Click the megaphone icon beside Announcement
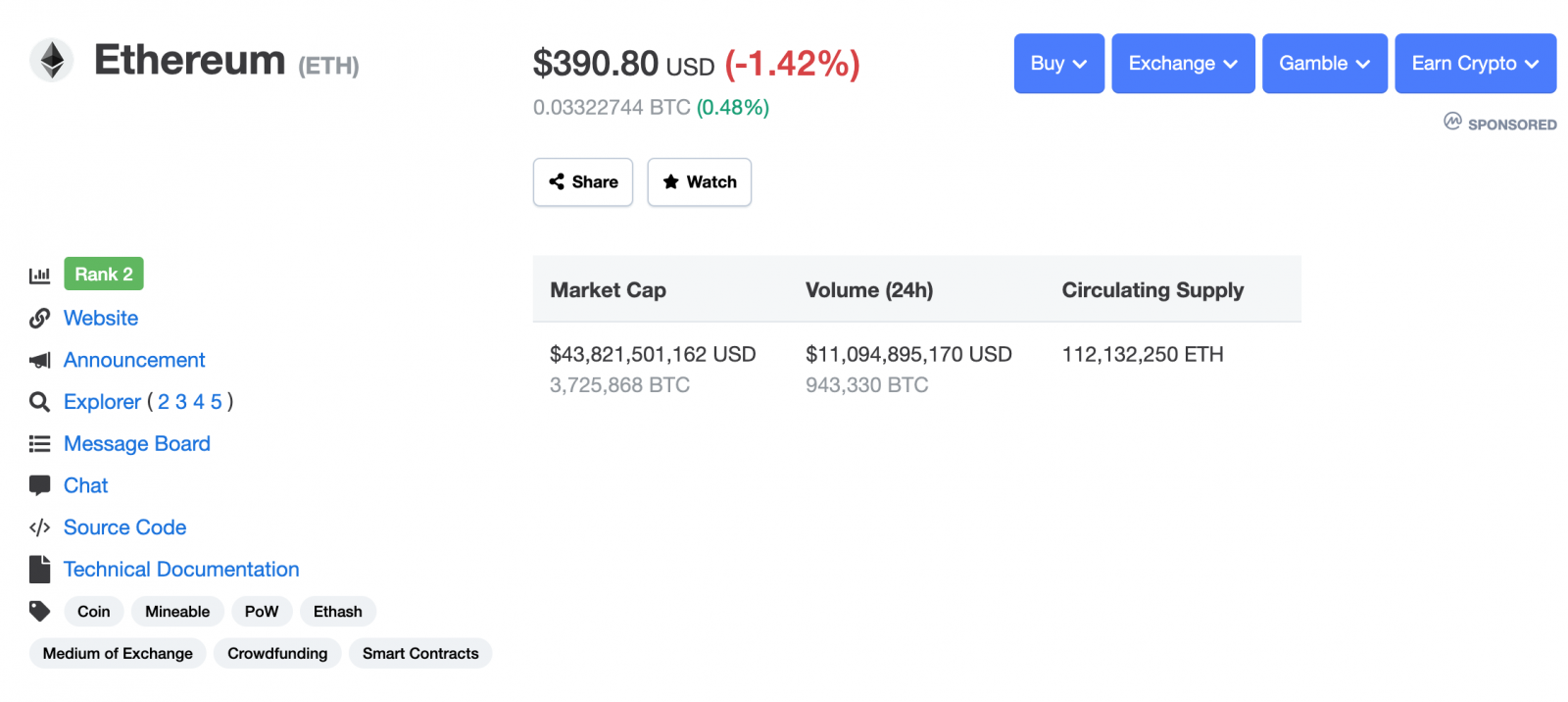1568x702 pixels. point(39,360)
